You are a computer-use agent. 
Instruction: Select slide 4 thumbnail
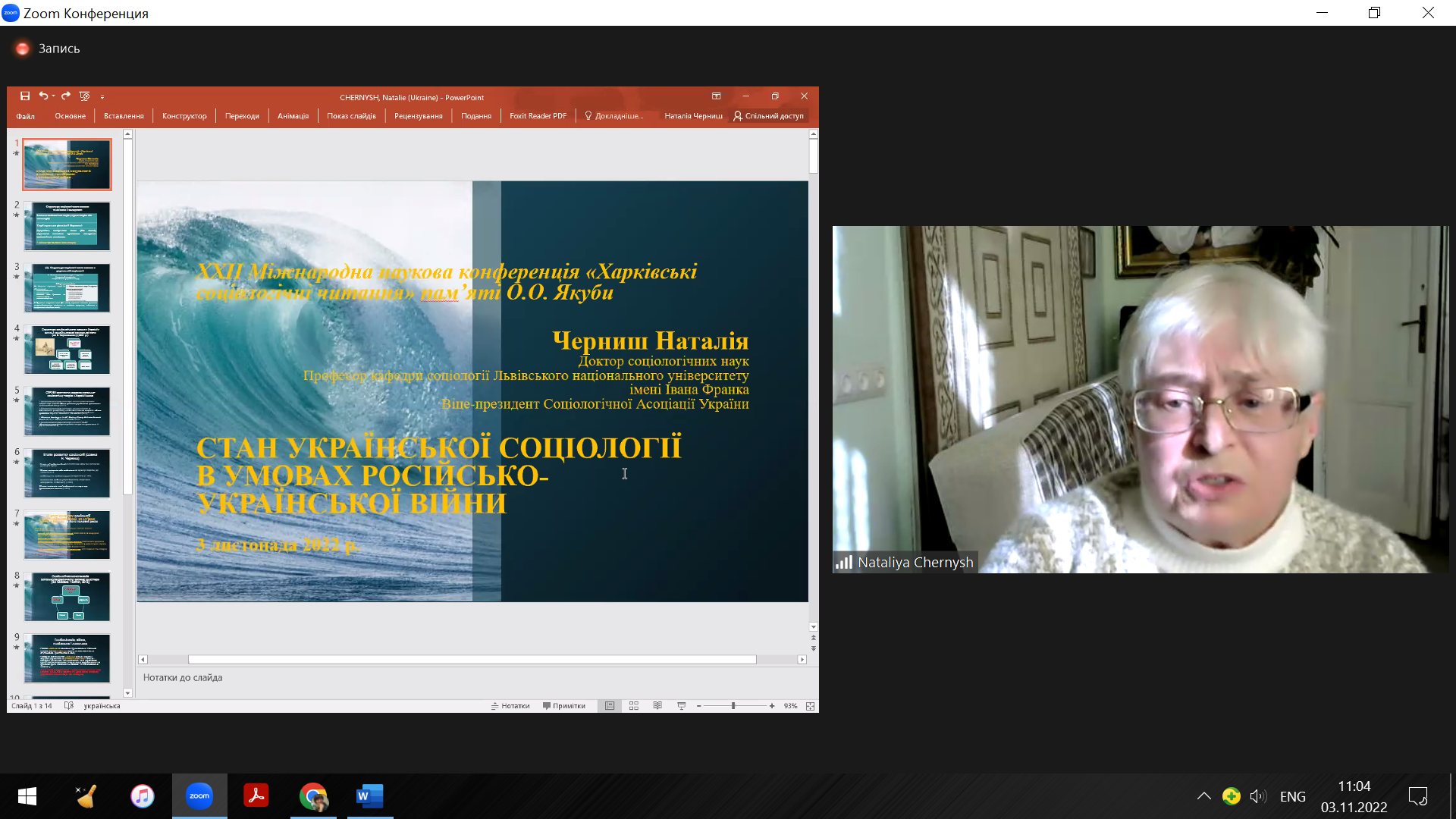67,350
